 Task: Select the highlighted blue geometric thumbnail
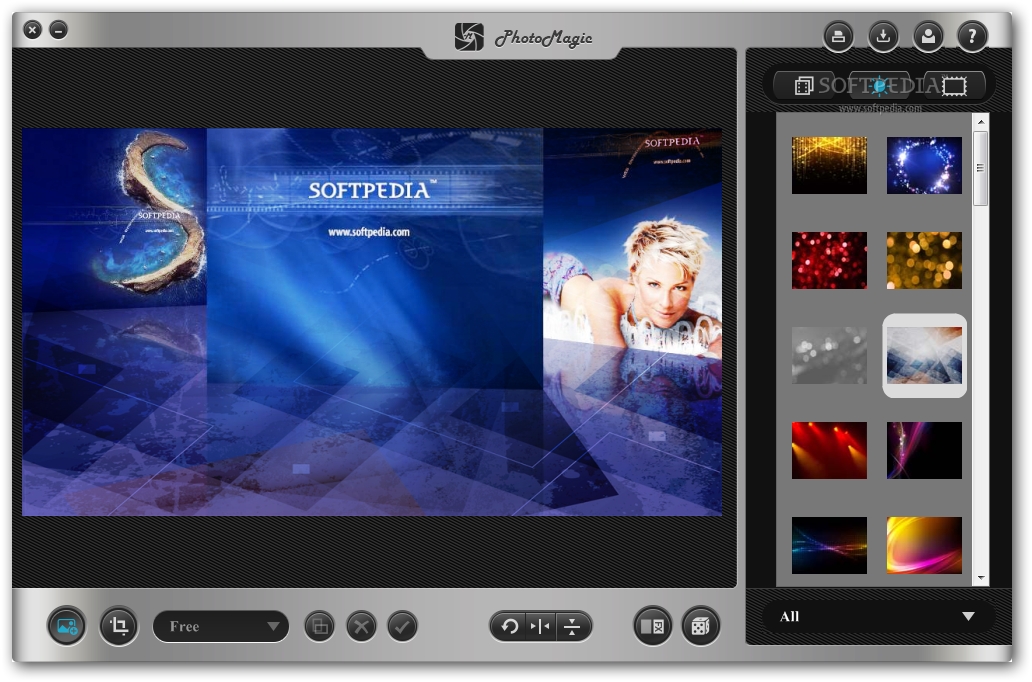coord(924,355)
